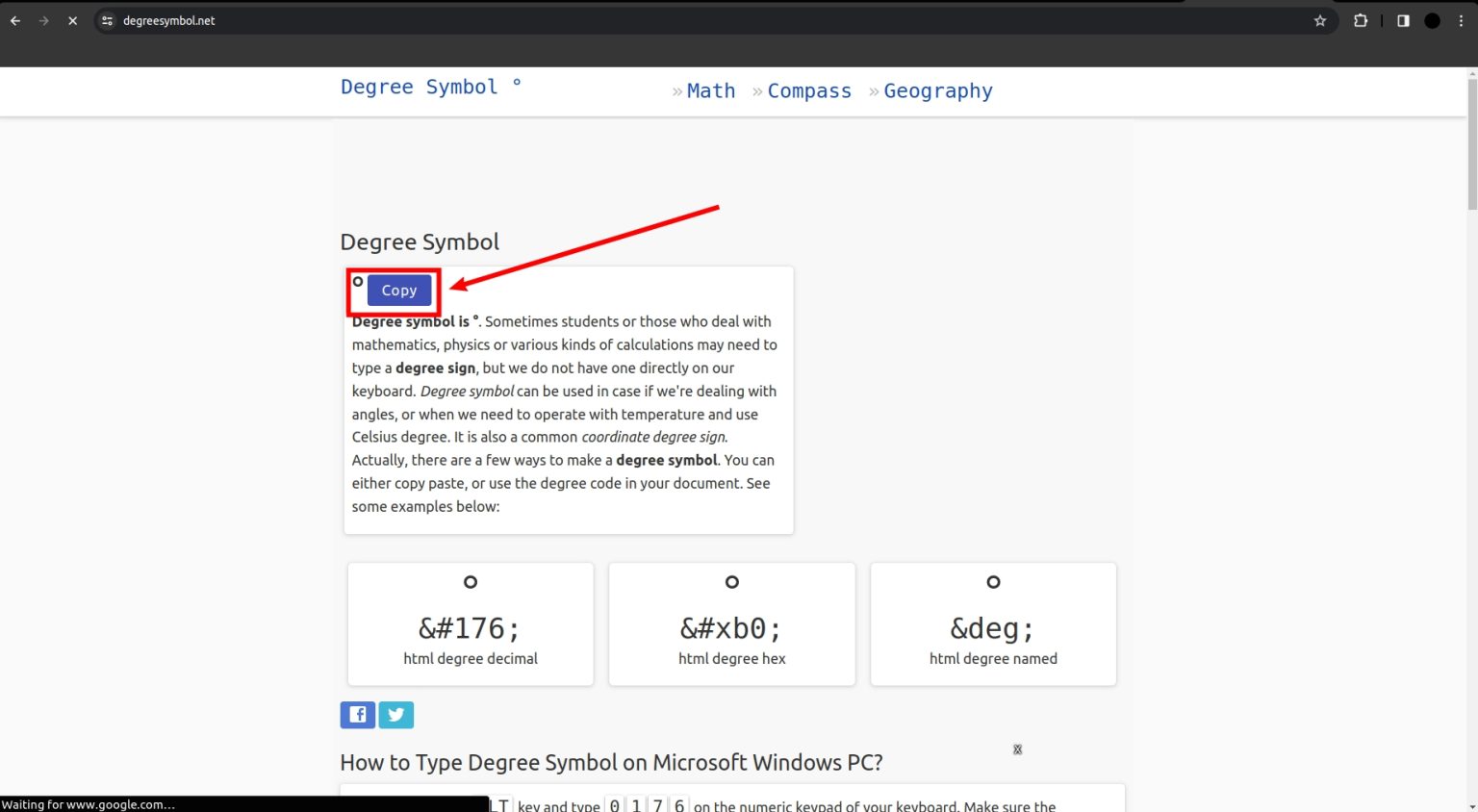Image resolution: width=1478 pixels, height=812 pixels.
Task: Click the italic 'coordinate degree sign' text
Action: point(654,437)
